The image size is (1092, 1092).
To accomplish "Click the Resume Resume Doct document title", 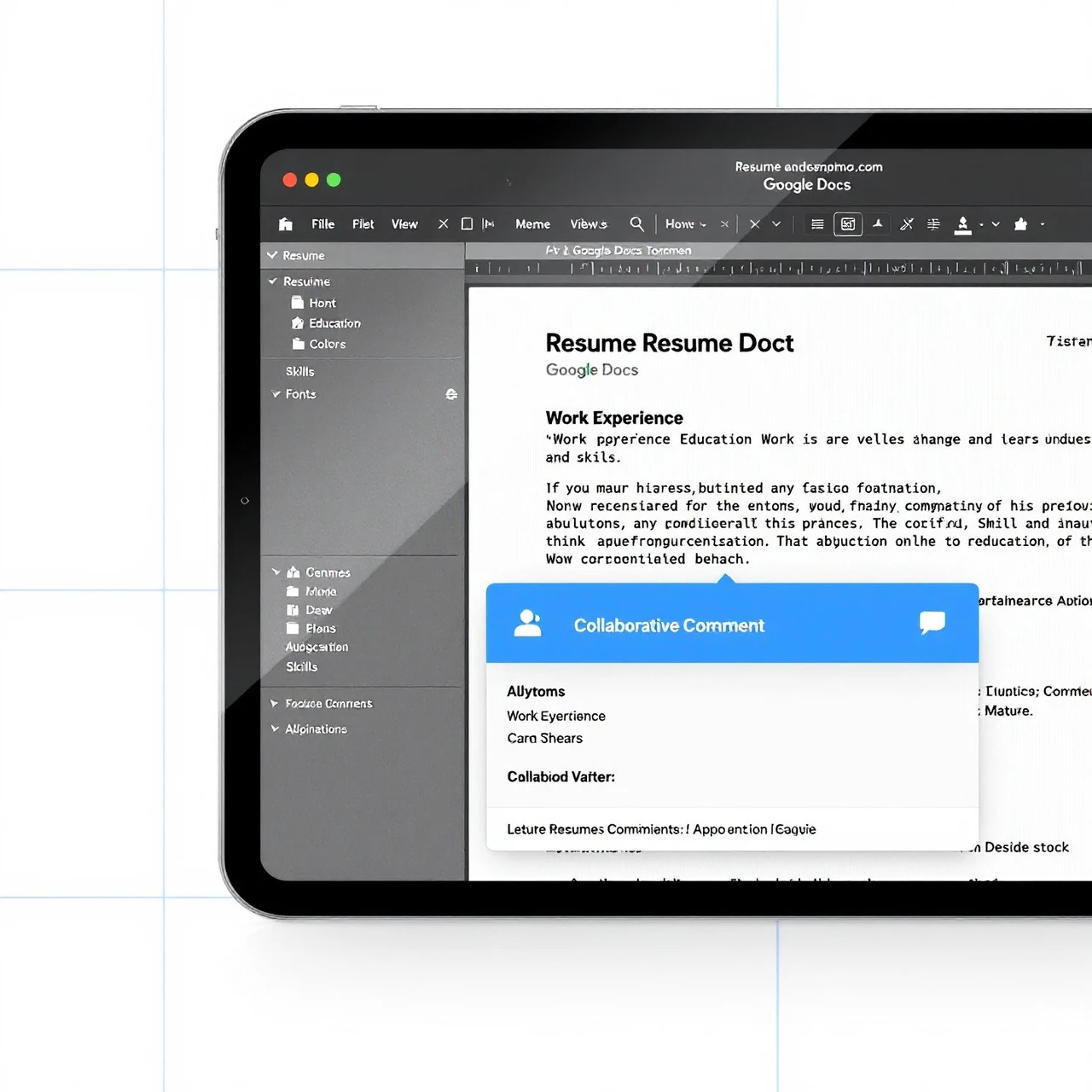I will (669, 343).
